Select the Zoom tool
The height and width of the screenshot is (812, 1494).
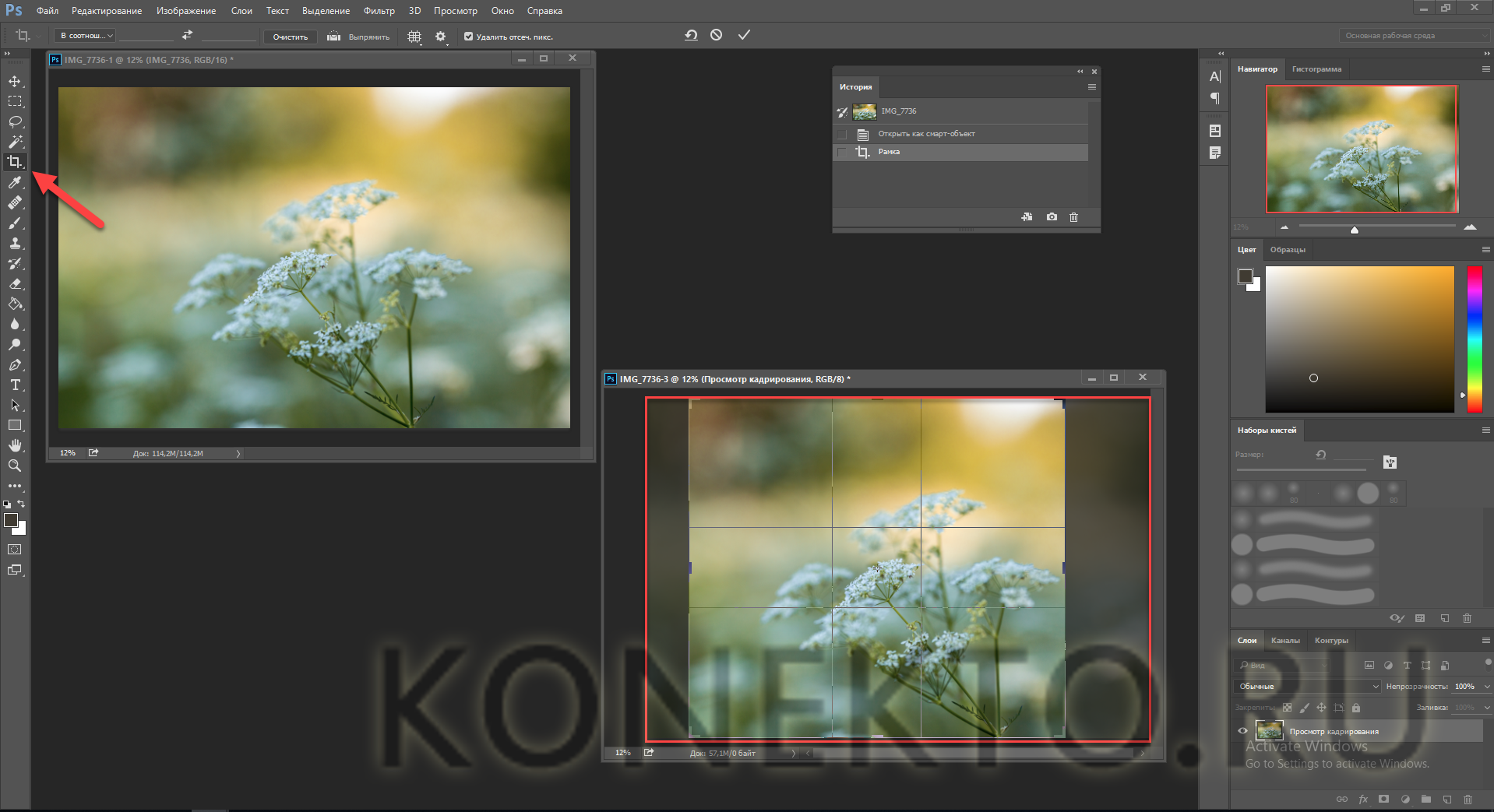[x=15, y=466]
